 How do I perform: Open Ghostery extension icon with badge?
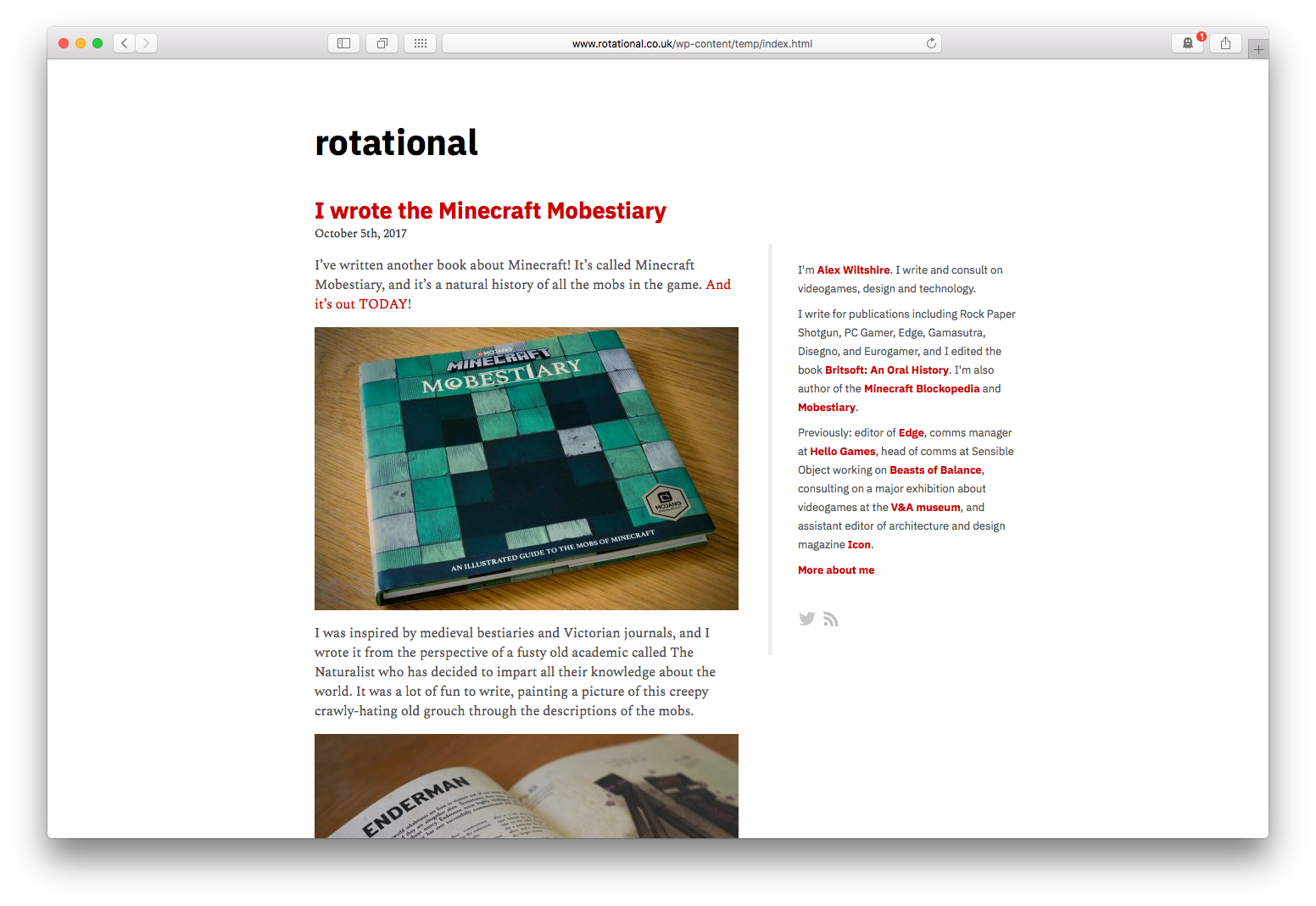1188,43
